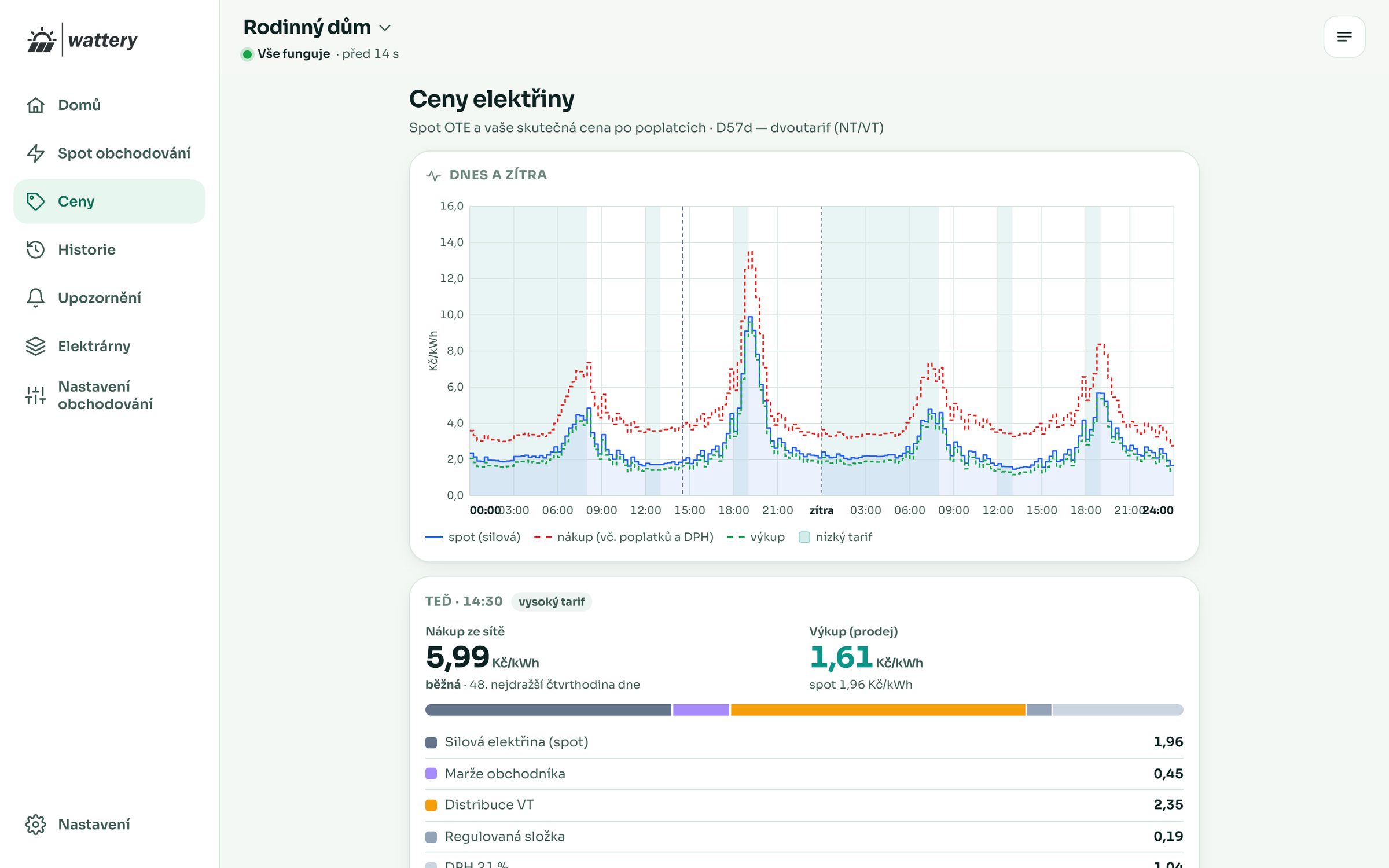Go to Domů in the sidebar
This screenshot has width=1389, height=868.
coord(109,105)
